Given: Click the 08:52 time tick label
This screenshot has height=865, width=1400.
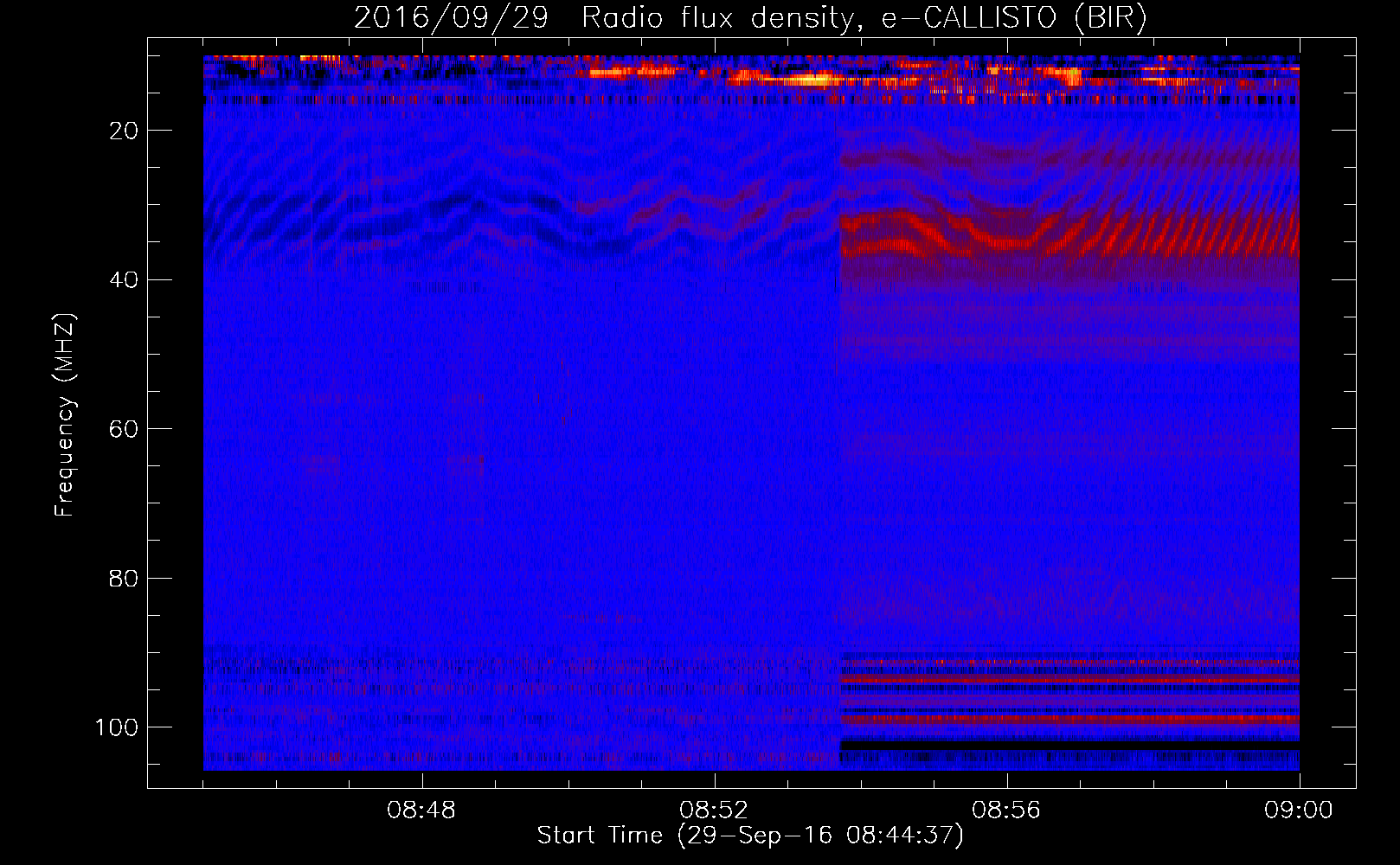Looking at the screenshot, I should [x=714, y=811].
